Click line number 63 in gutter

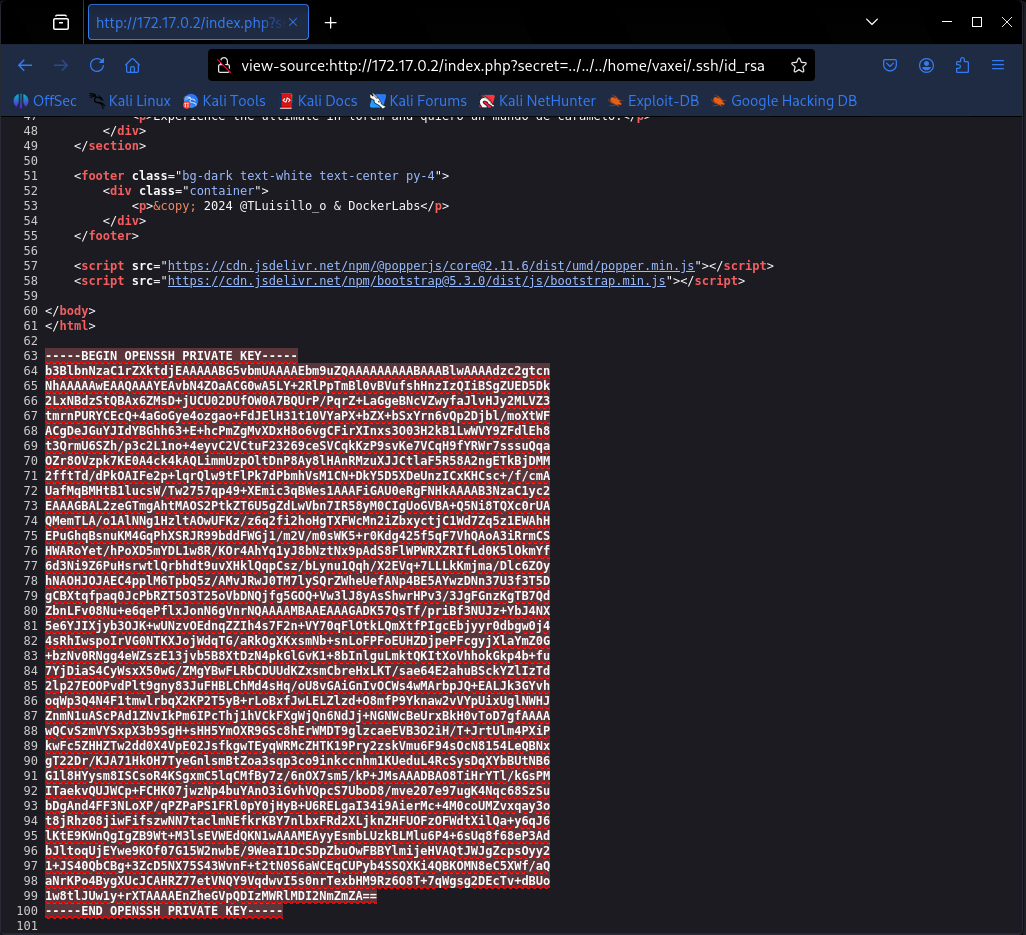point(30,356)
